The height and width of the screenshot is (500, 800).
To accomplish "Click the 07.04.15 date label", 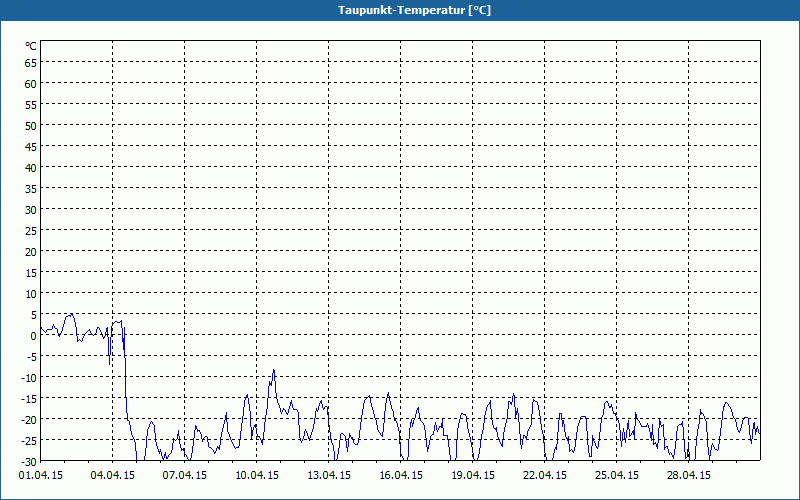I will click(x=185, y=476).
